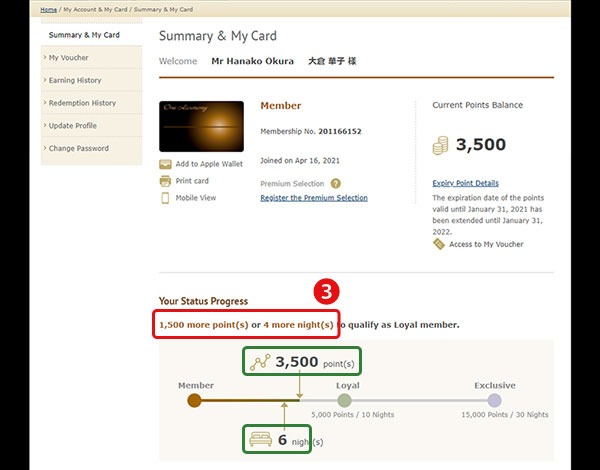600x470 pixels.
Task: Open Update Profile sidebar item
Action: [72, 126]
